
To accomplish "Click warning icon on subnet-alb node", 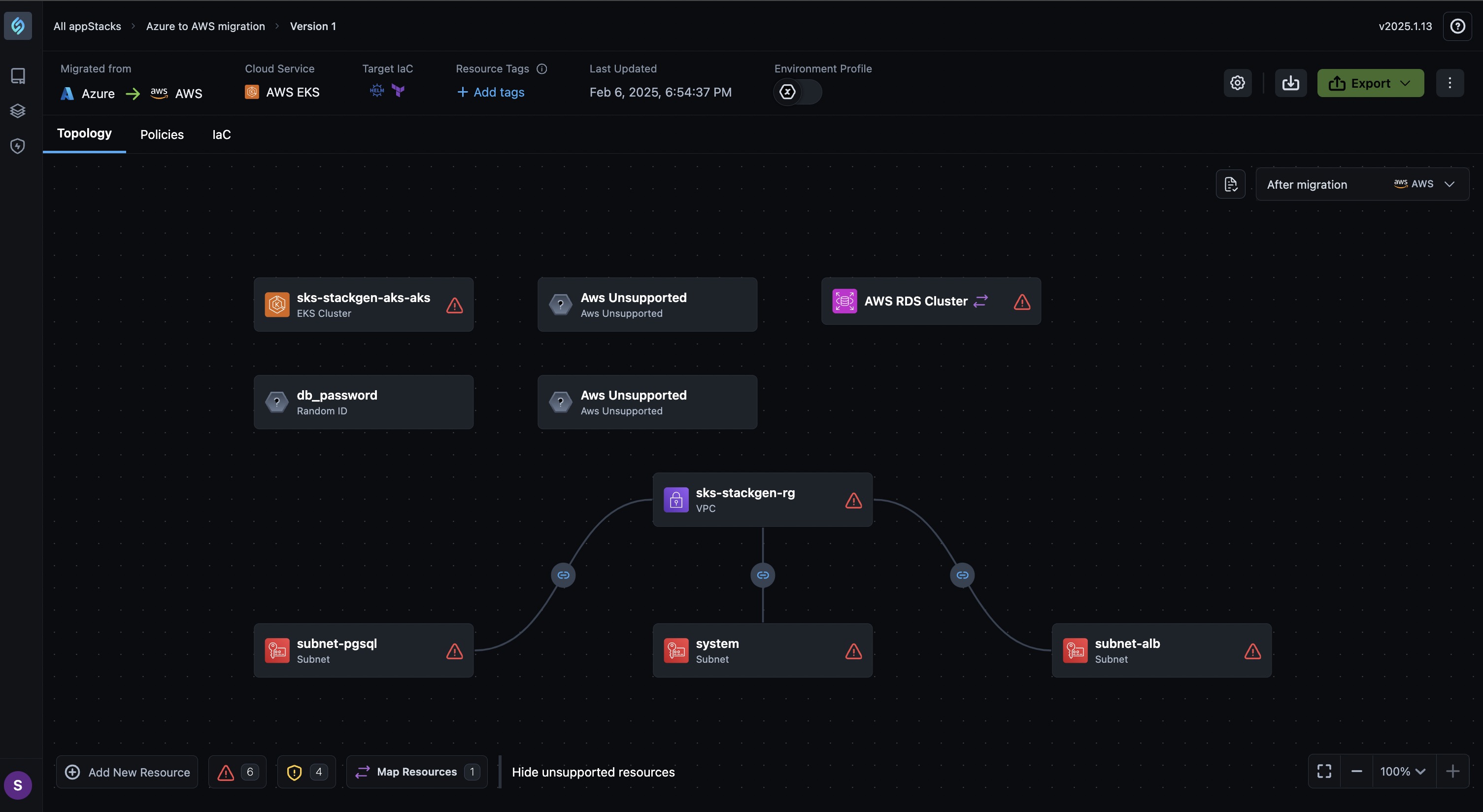I will tap(1252, 651).
